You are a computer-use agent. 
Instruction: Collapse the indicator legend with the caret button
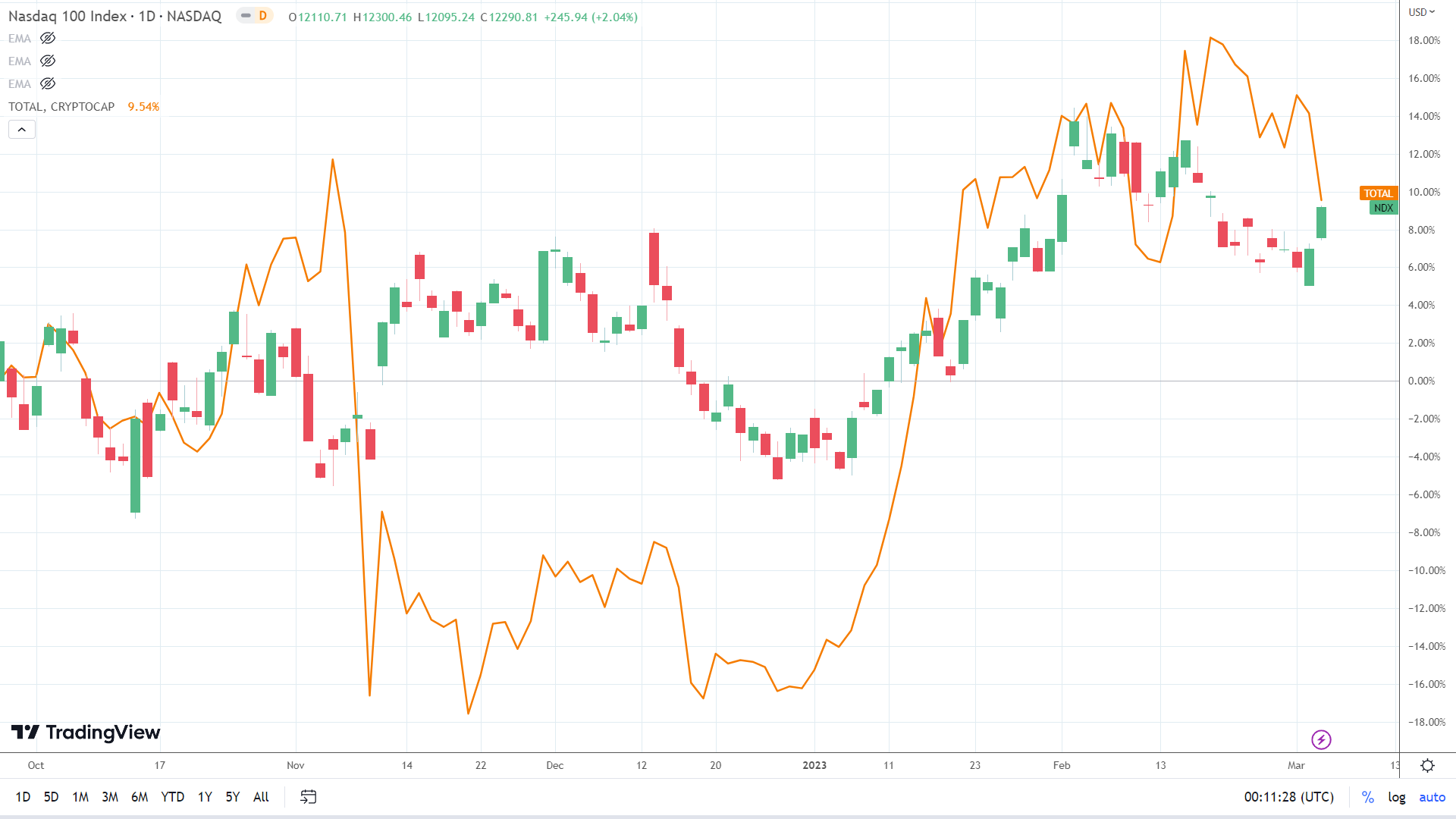(22, 130)
